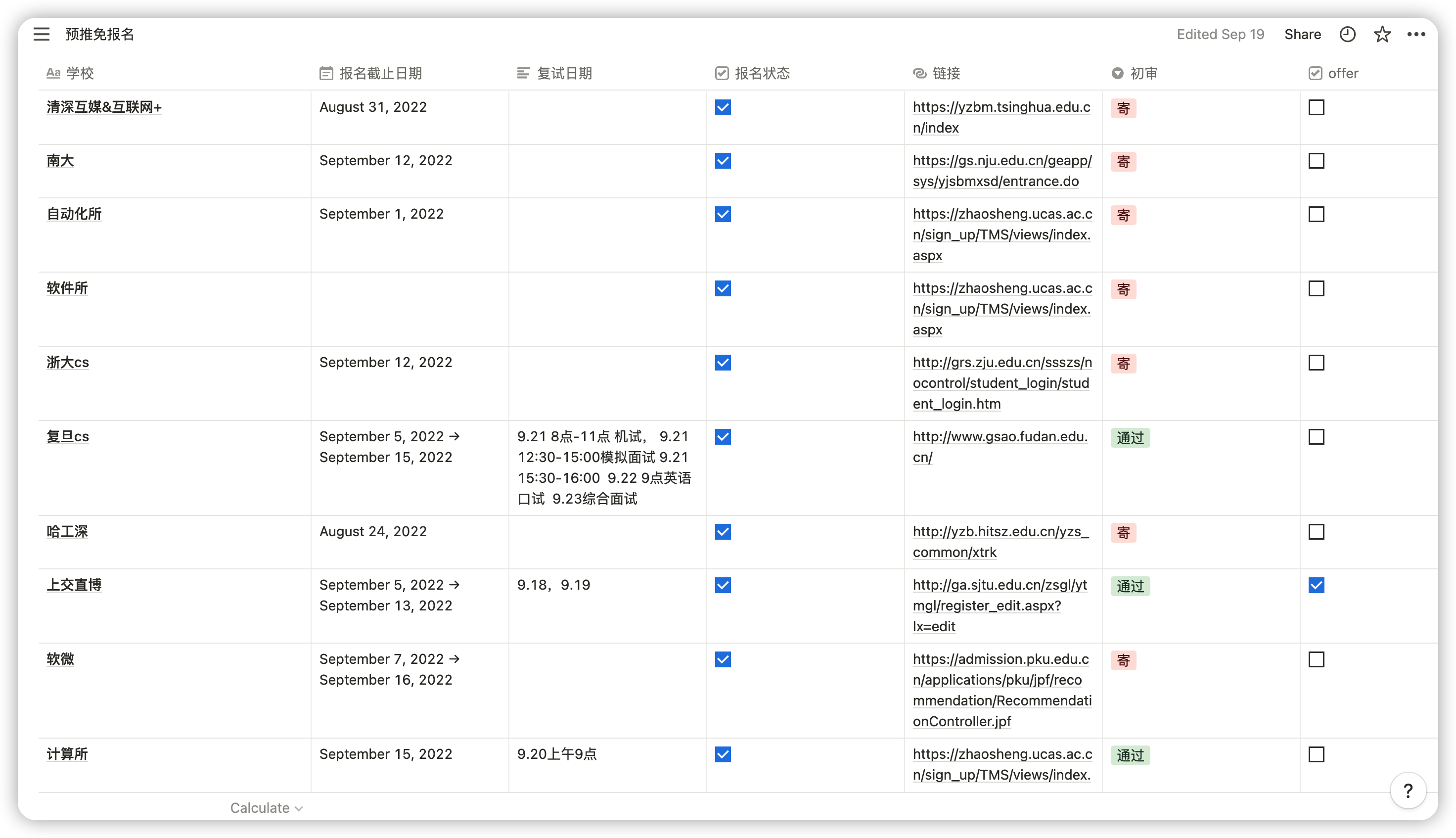Check the offer checkbox for 南大
The height and width of the screenshot is (838, 1456).
1316,161
